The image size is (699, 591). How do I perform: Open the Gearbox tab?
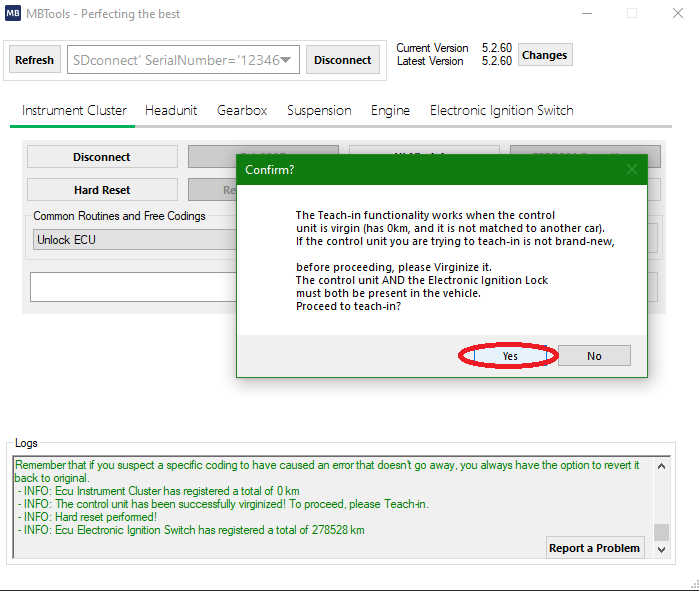[x=242, y=110]
